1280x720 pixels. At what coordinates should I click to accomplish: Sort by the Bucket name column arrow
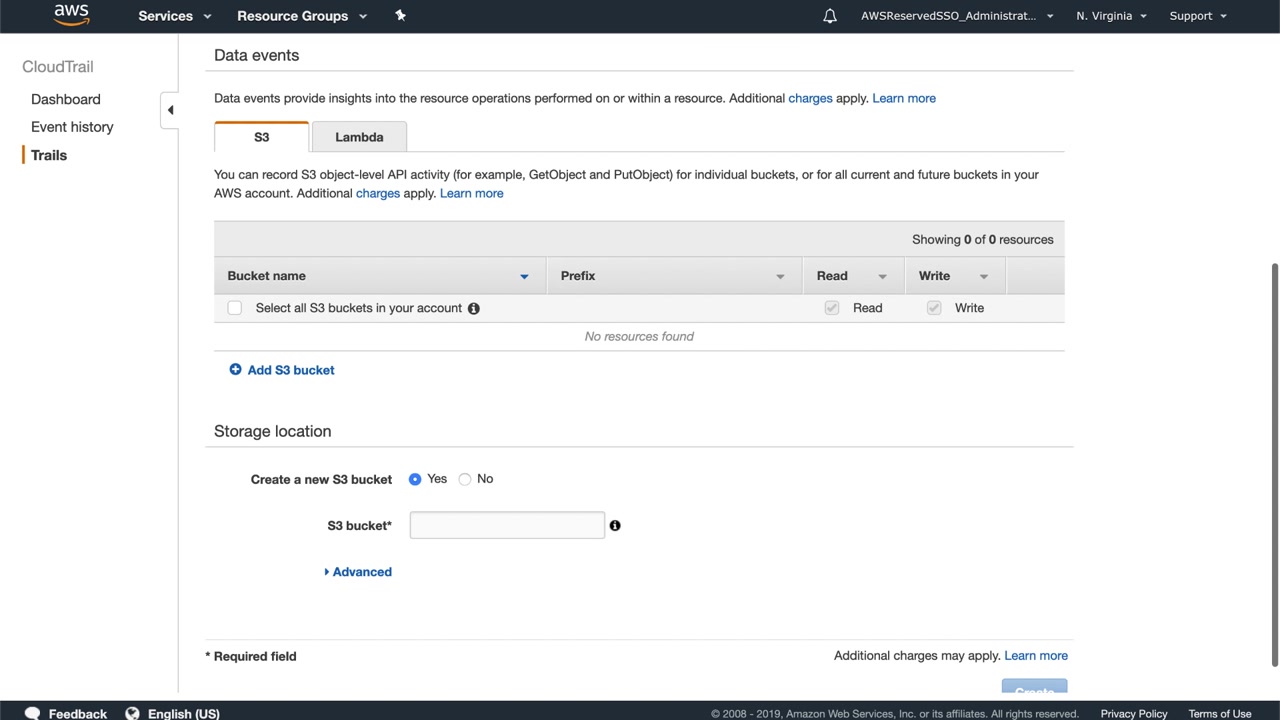click(524, 276)
